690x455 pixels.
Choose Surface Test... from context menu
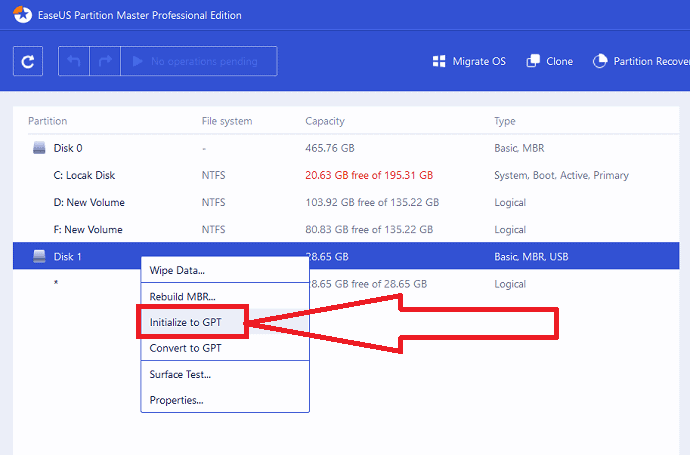tap(225, 374)
